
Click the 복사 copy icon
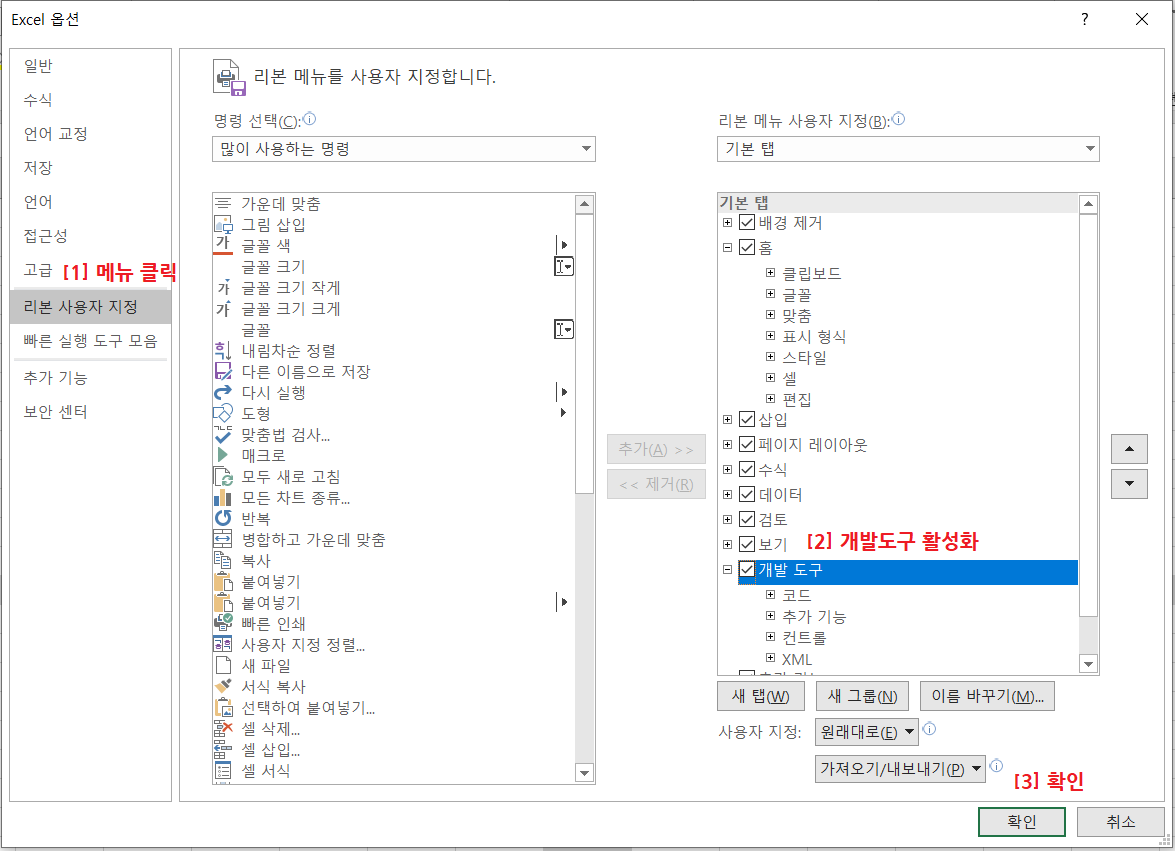click(223, 560)
